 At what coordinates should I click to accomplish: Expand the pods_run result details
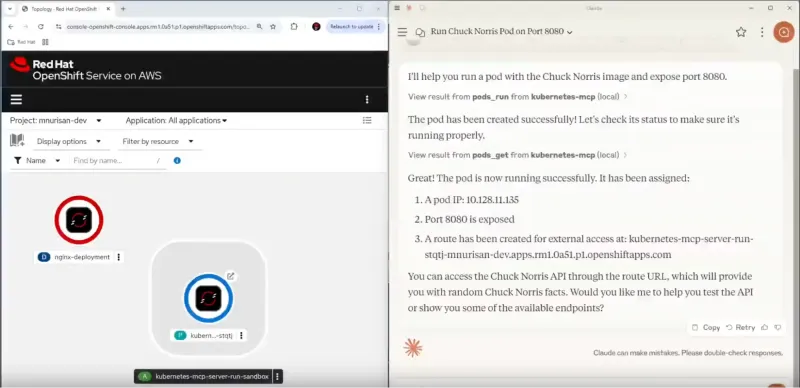click(517, 96)
